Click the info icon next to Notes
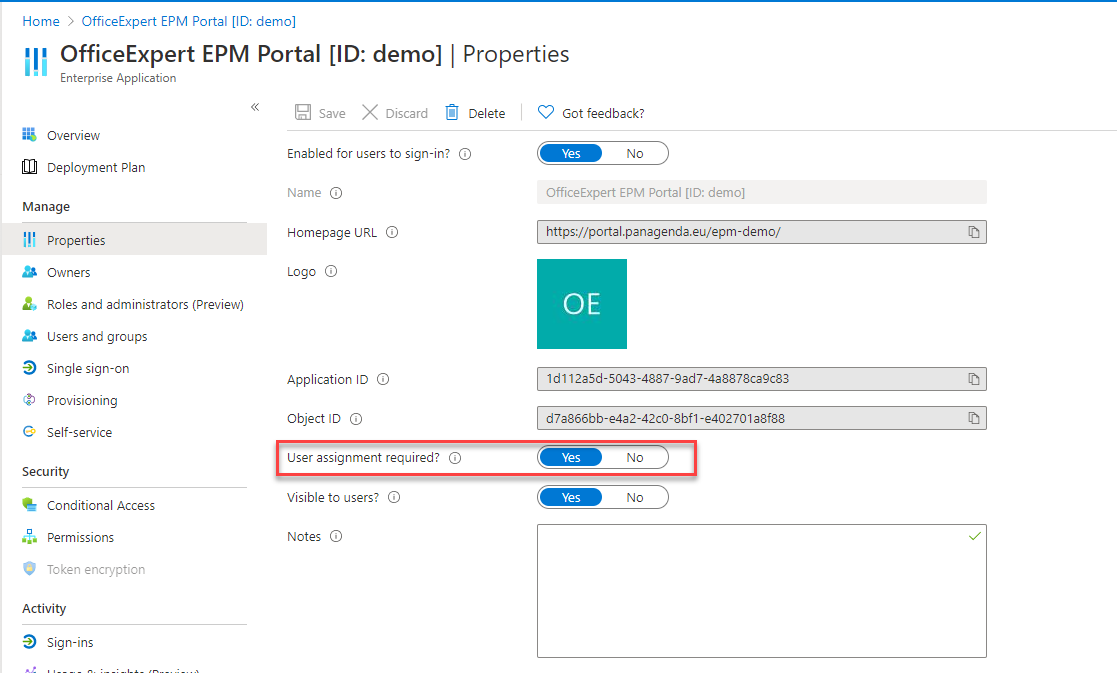Viewport: 1117px width, 673px height. (x=336, y=537)
